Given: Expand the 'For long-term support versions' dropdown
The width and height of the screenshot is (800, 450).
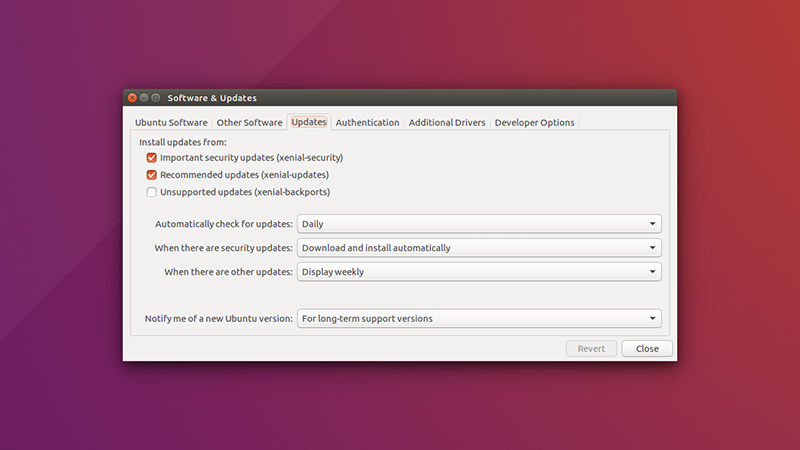Looking at the screenshot, I should click(479, 319).
